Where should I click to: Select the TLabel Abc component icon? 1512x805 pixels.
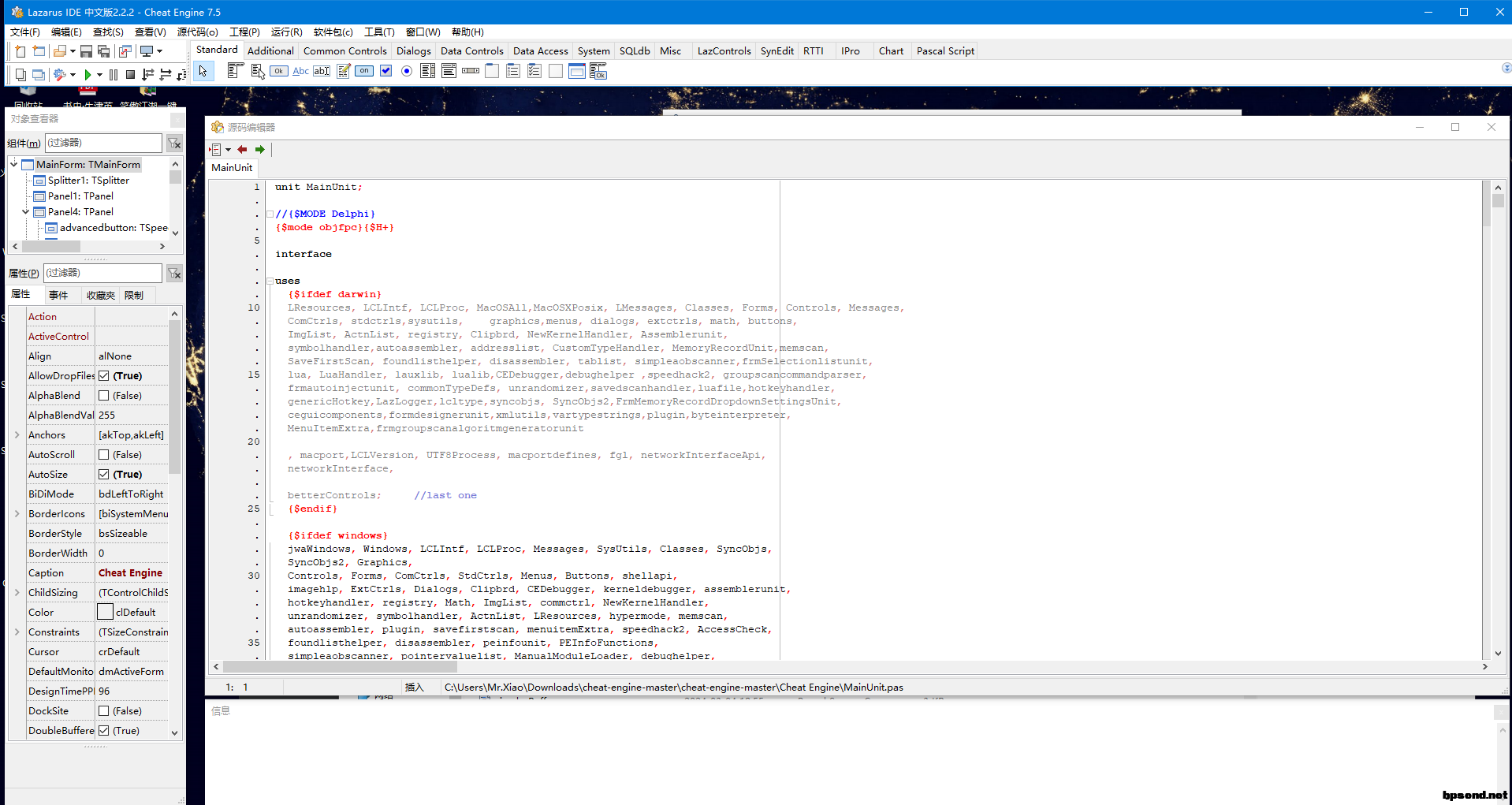tap(300, 71)
